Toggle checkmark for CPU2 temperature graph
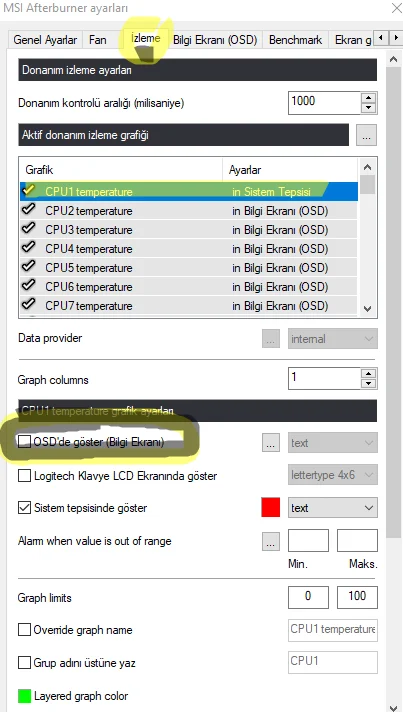This screenshot has height=712, width=403. pyautogui.click(x=29, y=209)
